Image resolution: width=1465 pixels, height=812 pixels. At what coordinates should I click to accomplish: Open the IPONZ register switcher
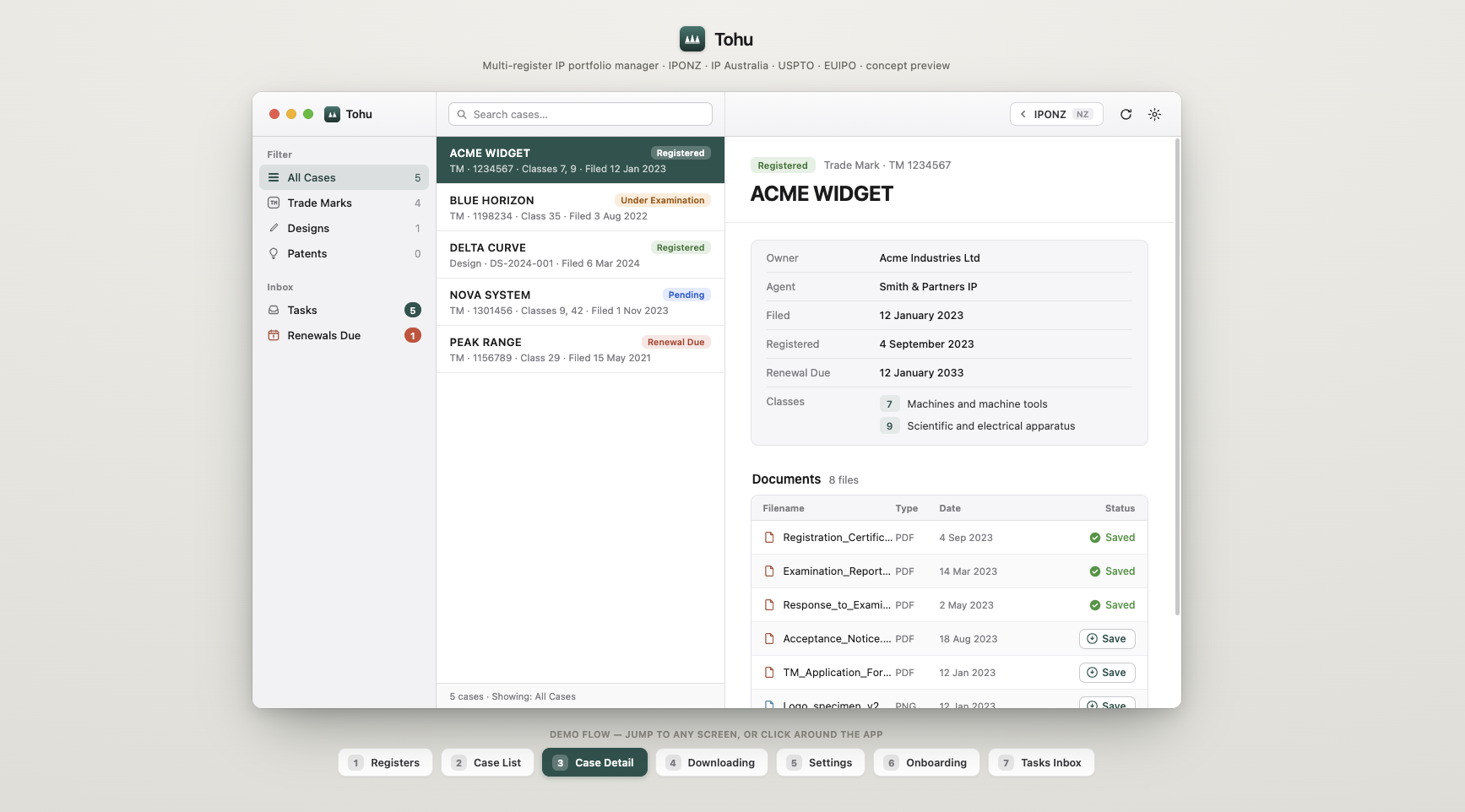click(x=1056, y=115)
